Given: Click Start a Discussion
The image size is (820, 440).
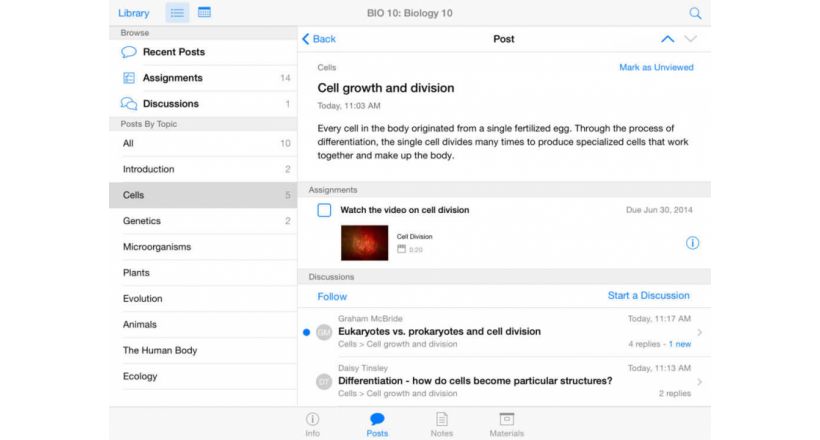Looking at the screenshot, I should 648,296.
